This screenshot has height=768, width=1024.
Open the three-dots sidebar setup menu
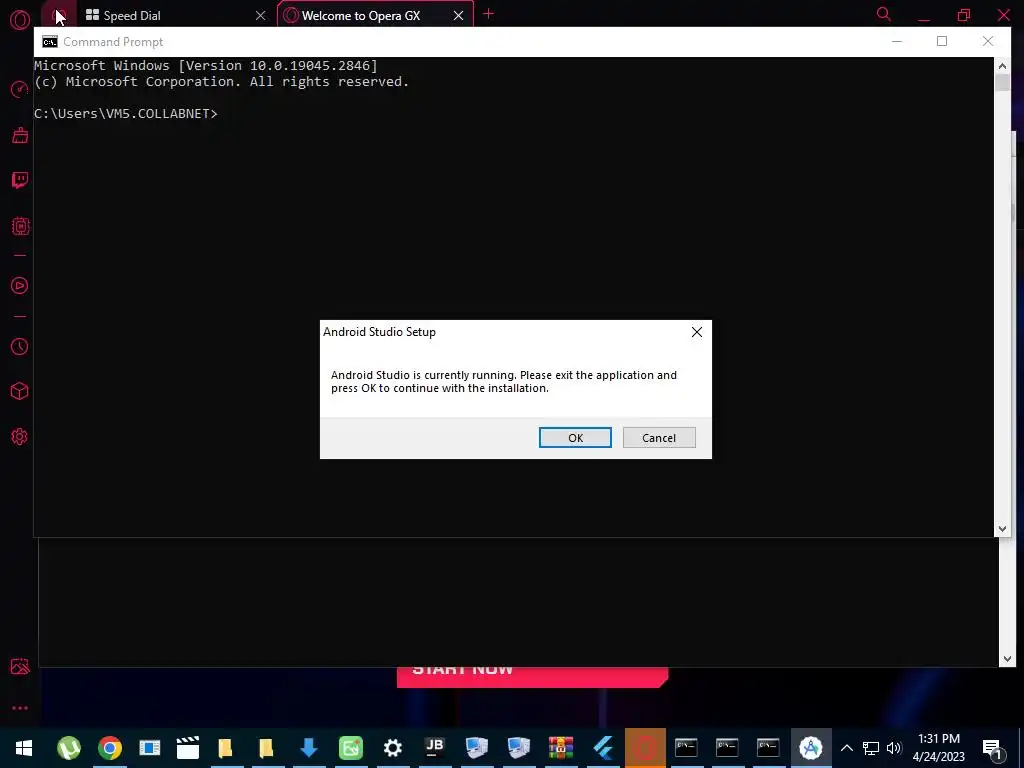click(20, 708)
